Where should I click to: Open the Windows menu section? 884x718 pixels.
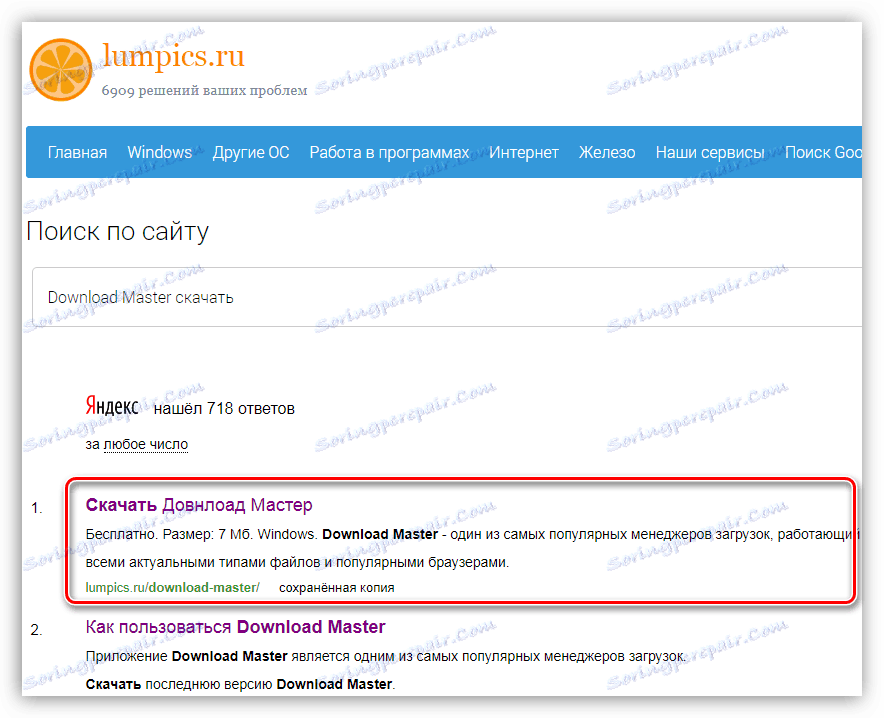click(160, 152)
